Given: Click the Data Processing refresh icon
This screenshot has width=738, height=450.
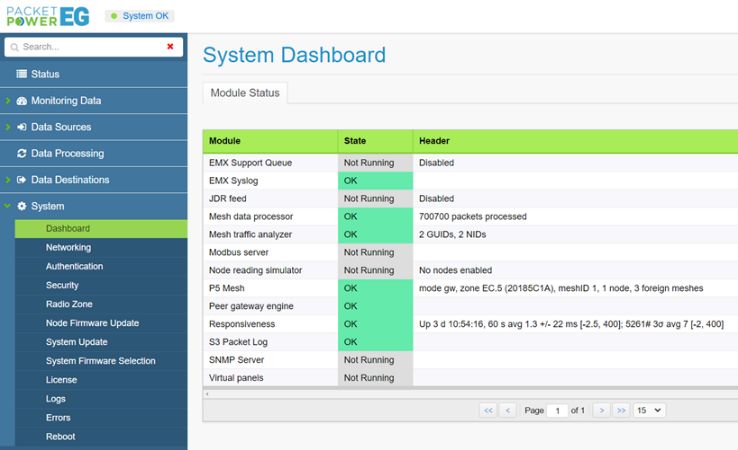Looking at the screenshot, I should click(22, 154).
